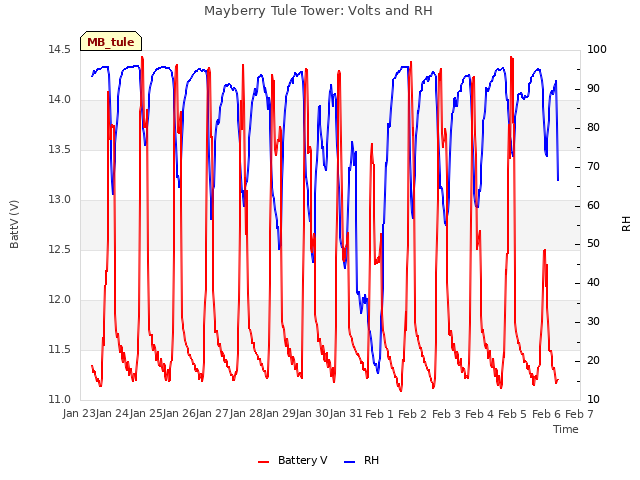
Task: Click the 11.5 voltage axis value
Action: (x=59, y=350)
